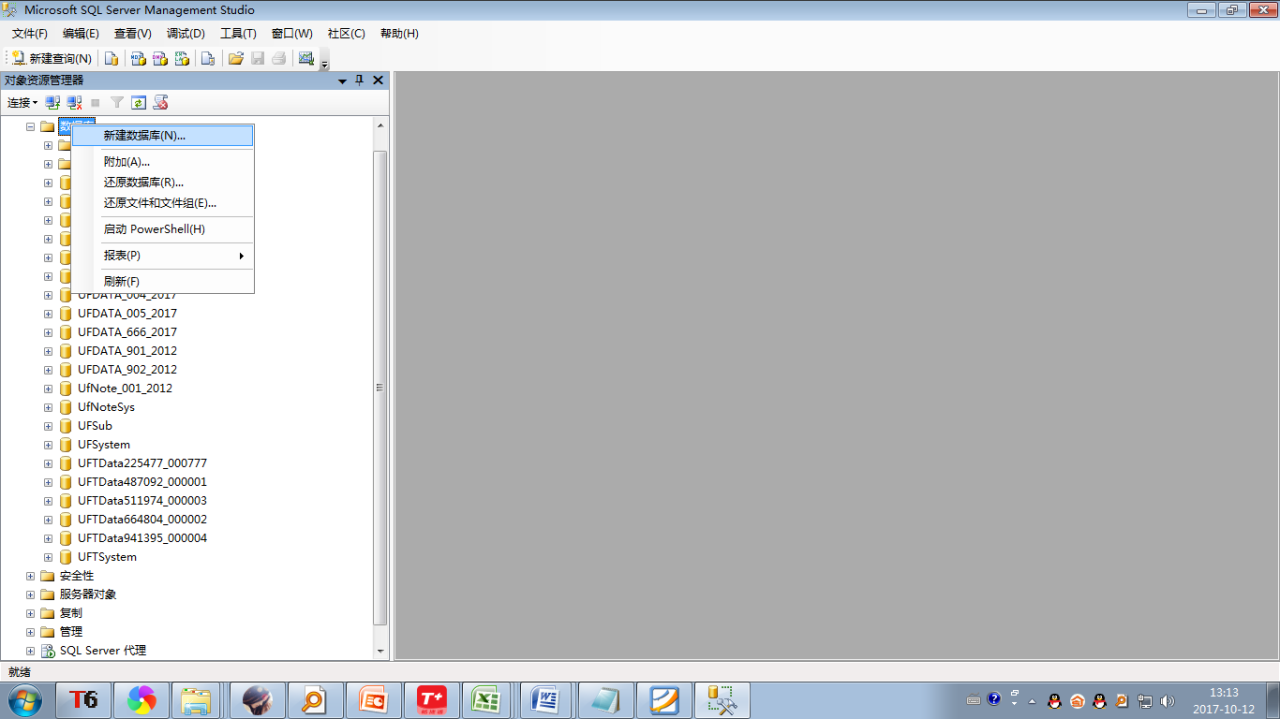The width and height of the screenshot is (1280, 719).
Task: Select UFTData487092_000001 database
Action: click(x=142, y=482)
